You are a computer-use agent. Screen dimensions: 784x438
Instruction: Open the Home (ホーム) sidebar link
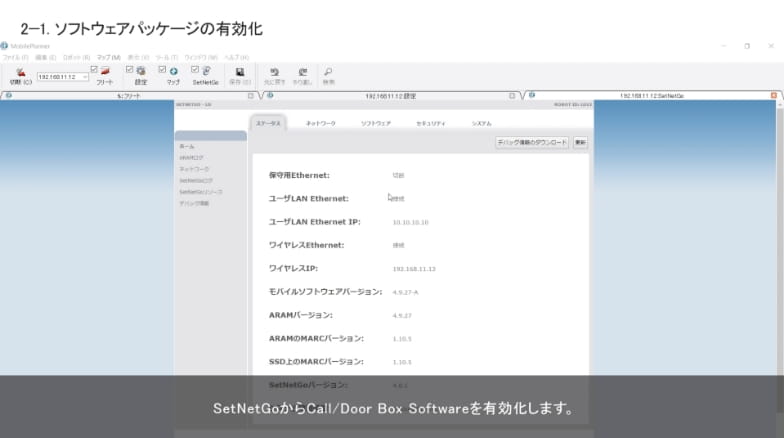pyautogui.click(x=187, y=146)
